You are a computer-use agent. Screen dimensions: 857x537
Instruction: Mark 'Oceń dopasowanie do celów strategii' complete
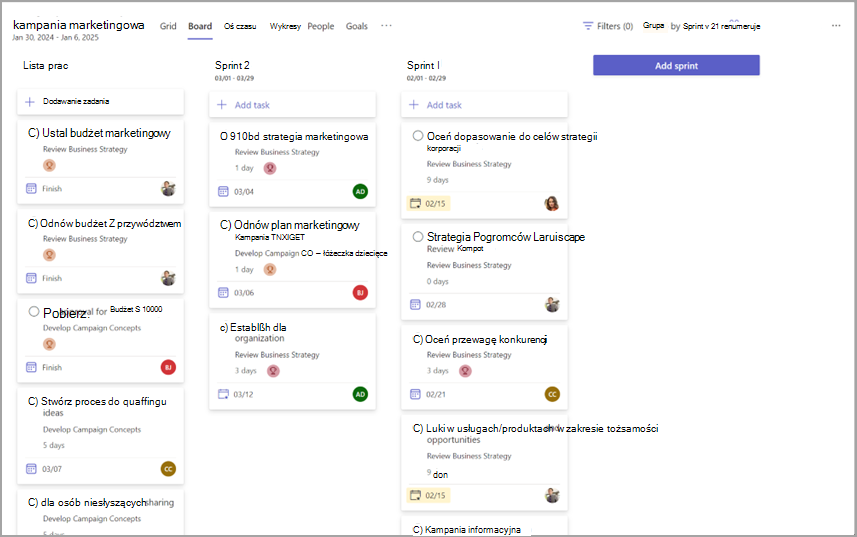pyautogui.click(x=418, y=135)
